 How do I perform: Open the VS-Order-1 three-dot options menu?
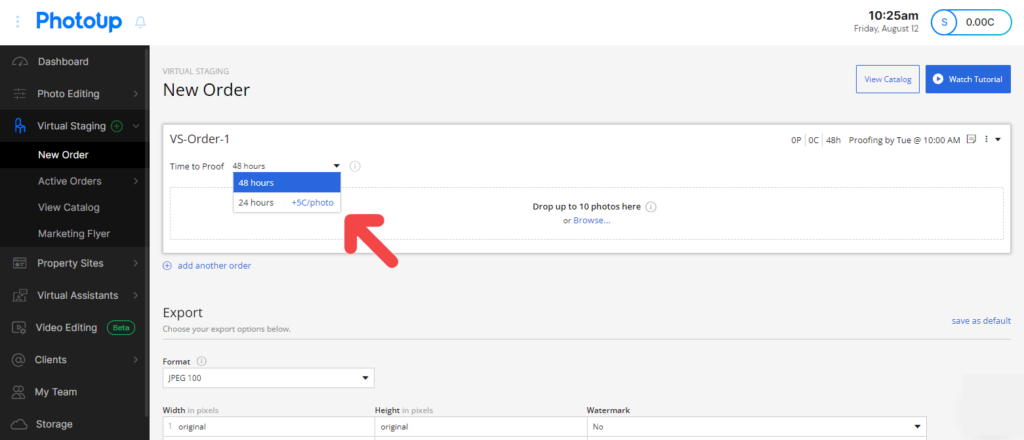click(986, 139)
